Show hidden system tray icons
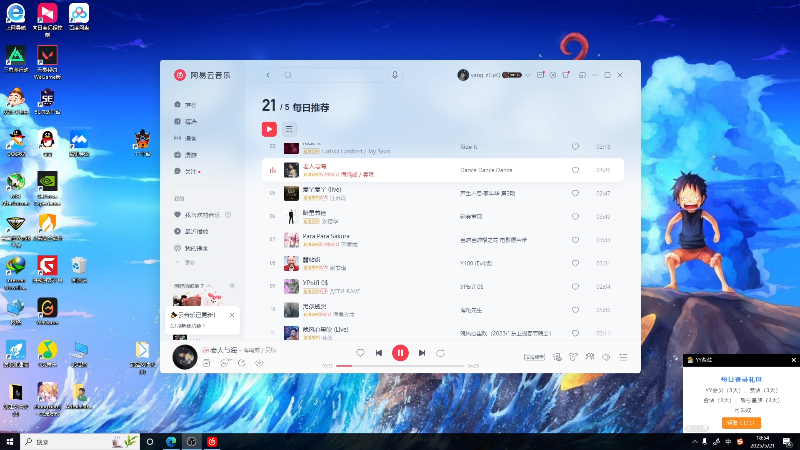The width and height of the screenshot is (800, 450). (694, 441)
